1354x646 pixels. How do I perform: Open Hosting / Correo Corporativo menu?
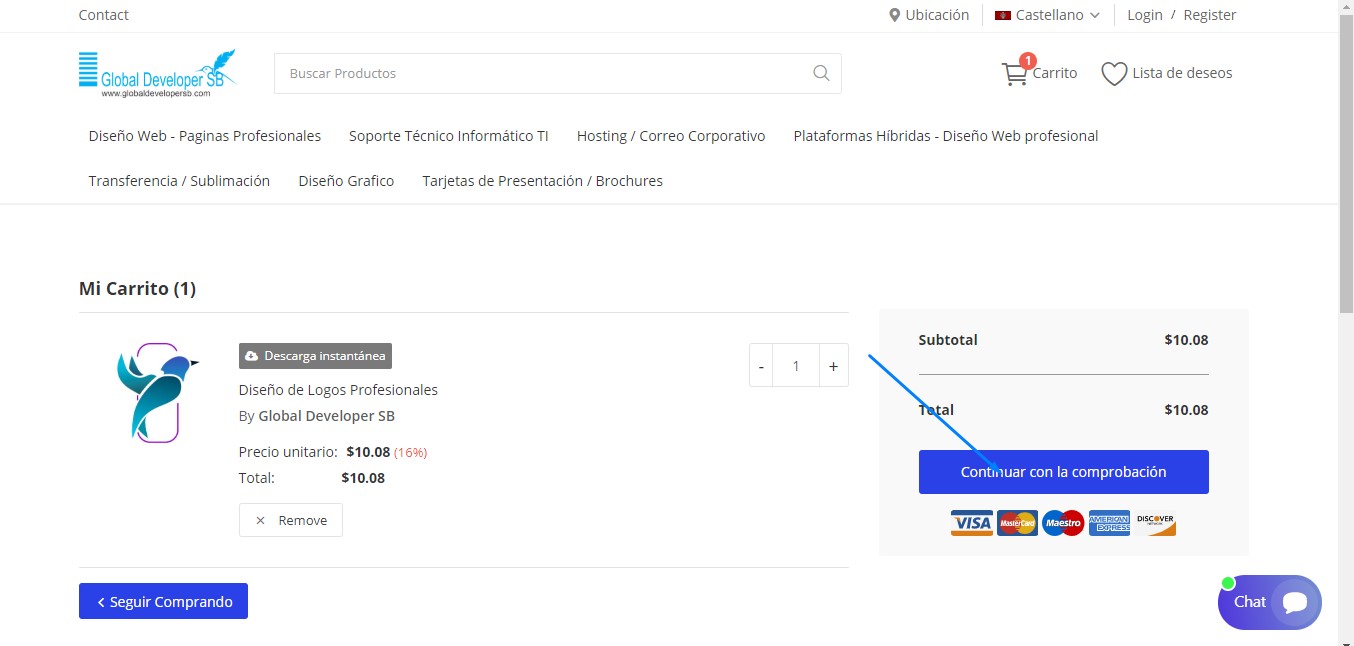click(671, 136)
